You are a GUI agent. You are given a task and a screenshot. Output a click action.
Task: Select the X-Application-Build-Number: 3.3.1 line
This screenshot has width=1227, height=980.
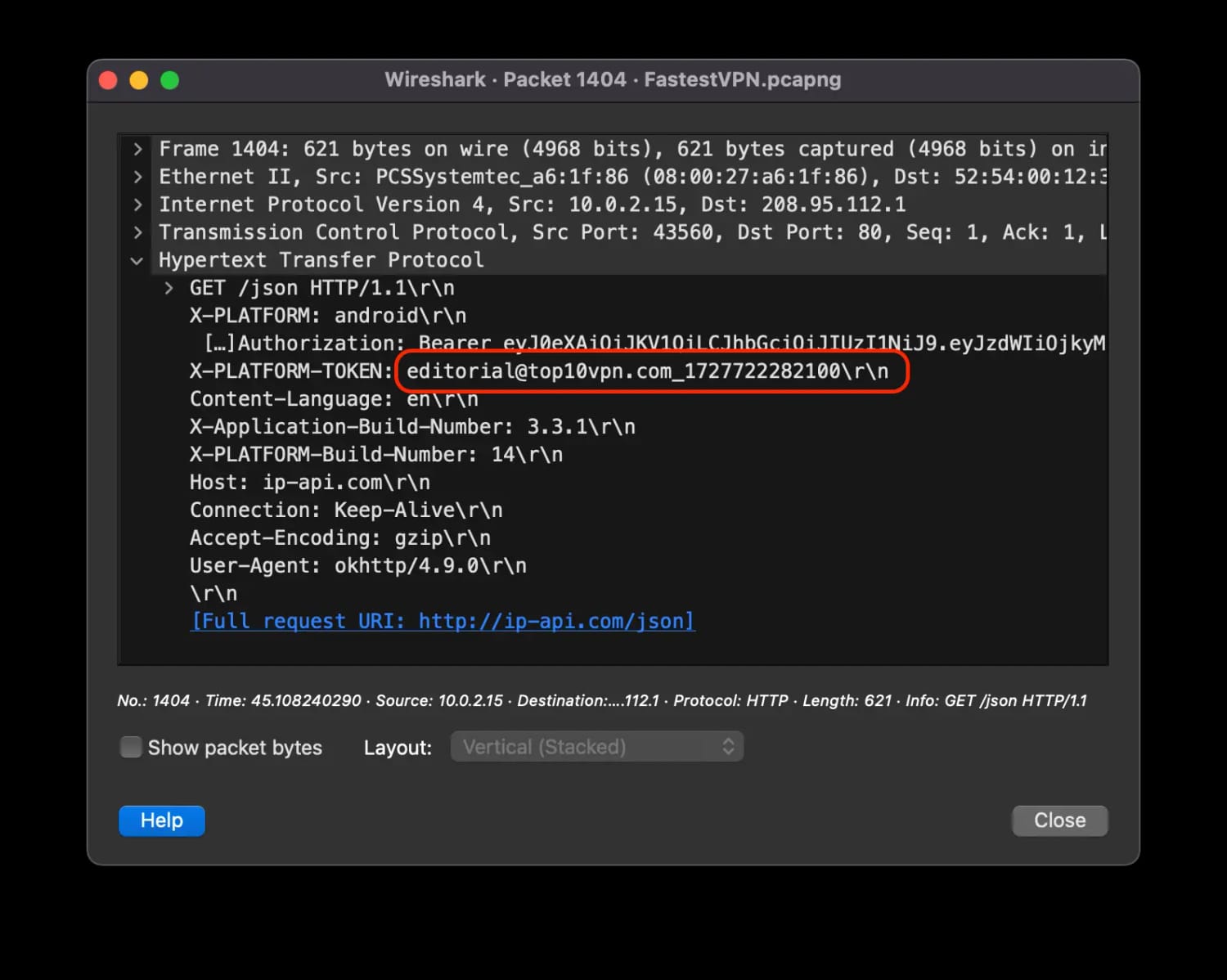[x=412, y=427]
